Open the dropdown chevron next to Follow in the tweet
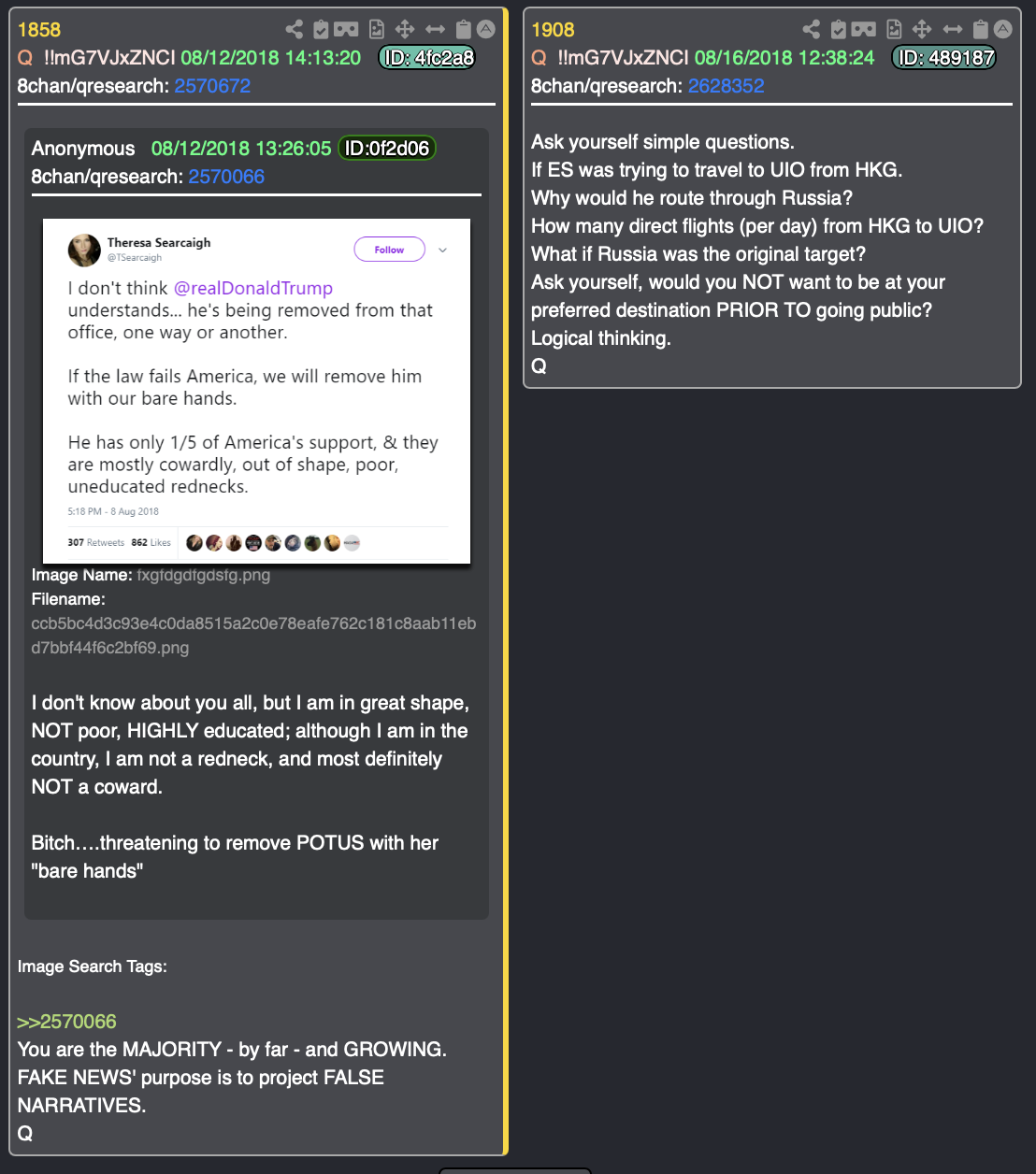1036x1174 pixels. click(x=442, y=250)
